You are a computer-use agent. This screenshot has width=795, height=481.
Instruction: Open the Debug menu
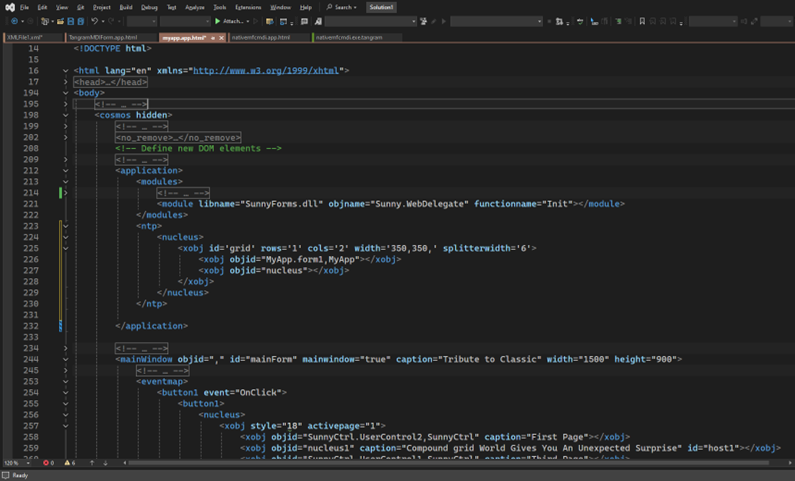[x=149, y=7]
